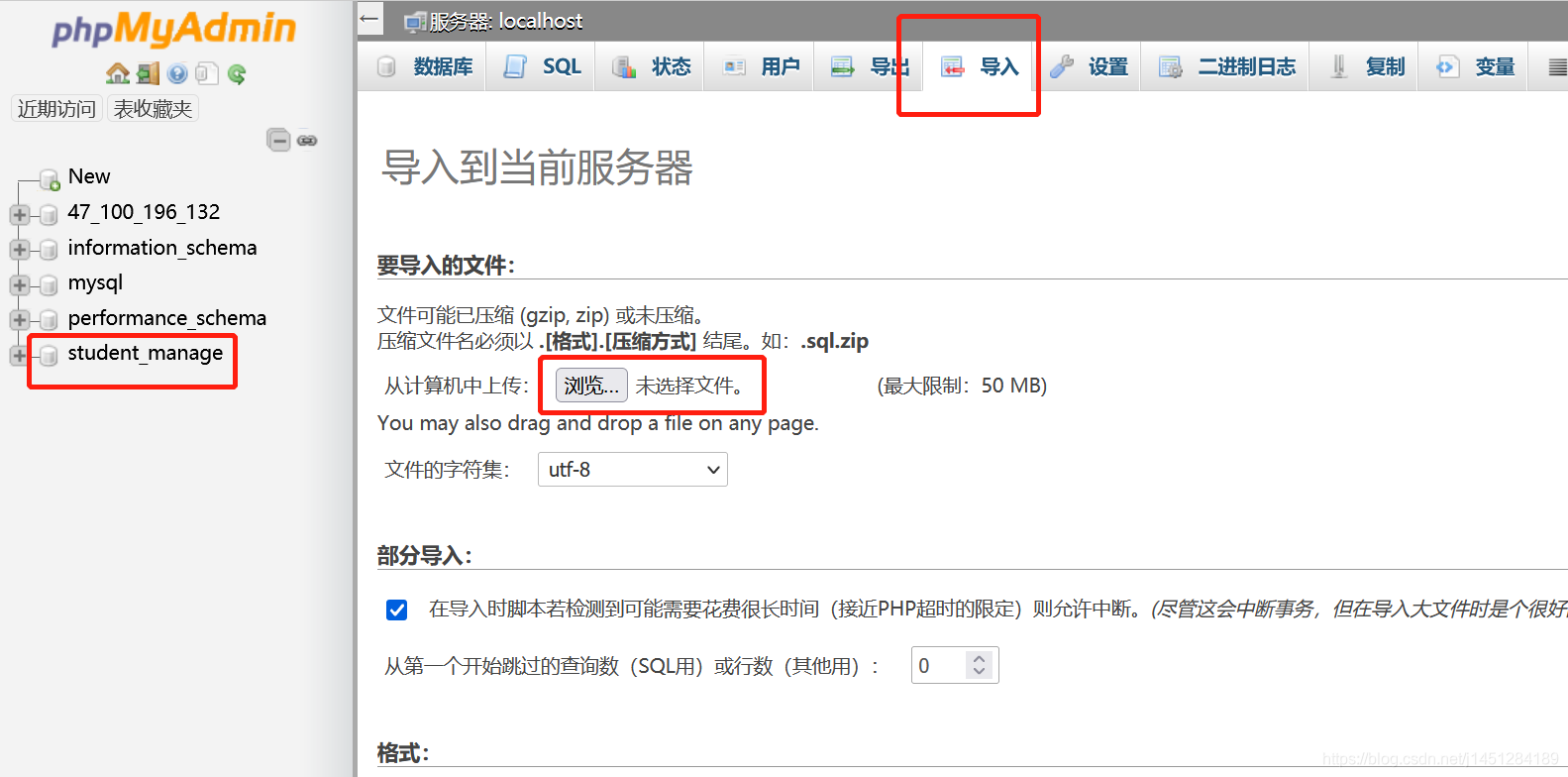
Task: Click the collapse panel arrow icon beside server title
Action: 369,18
